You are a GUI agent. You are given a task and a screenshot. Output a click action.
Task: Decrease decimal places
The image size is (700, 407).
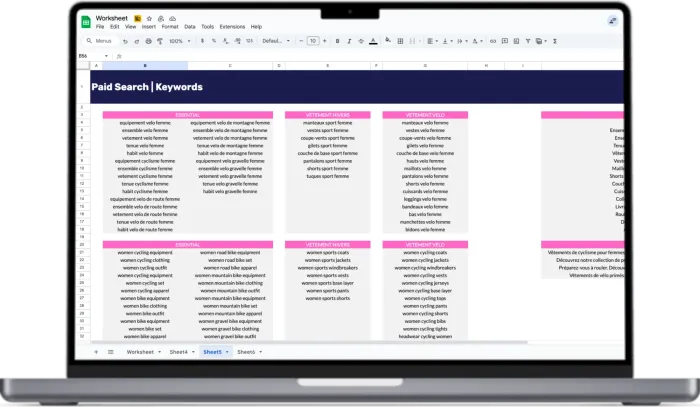point(225,41)
